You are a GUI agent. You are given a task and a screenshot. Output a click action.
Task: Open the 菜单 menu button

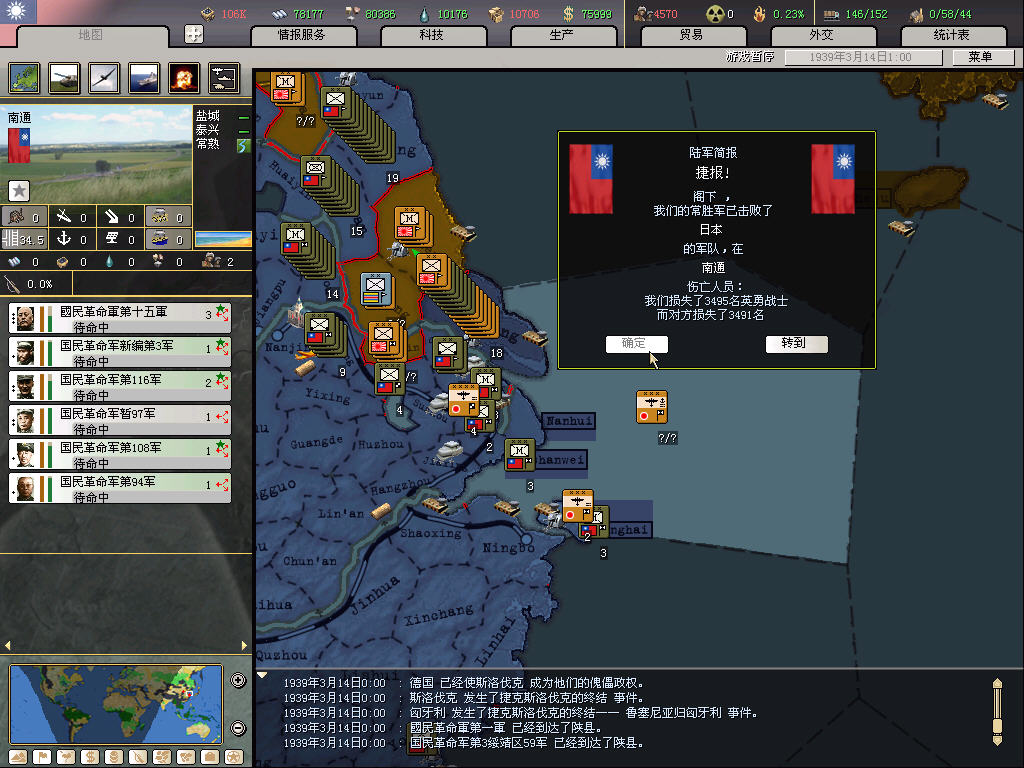point(982,57)
